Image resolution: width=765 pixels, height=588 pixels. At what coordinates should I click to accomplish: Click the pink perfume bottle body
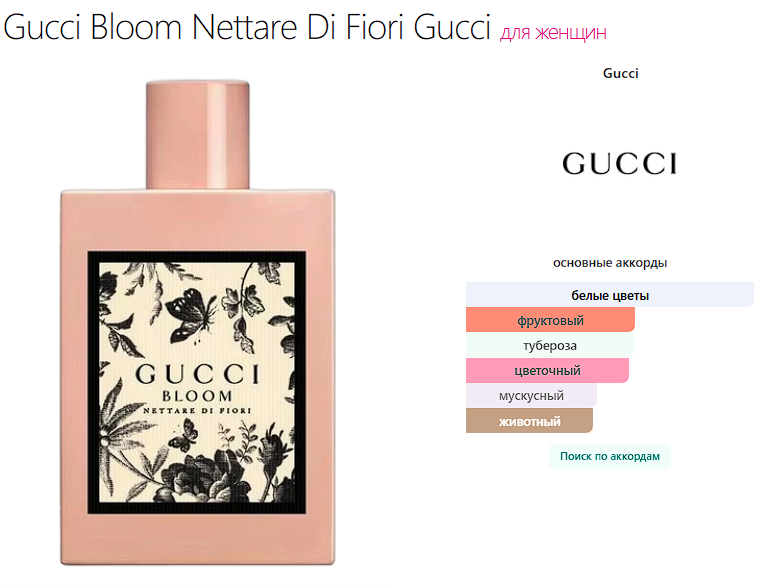tap(198, 377)
